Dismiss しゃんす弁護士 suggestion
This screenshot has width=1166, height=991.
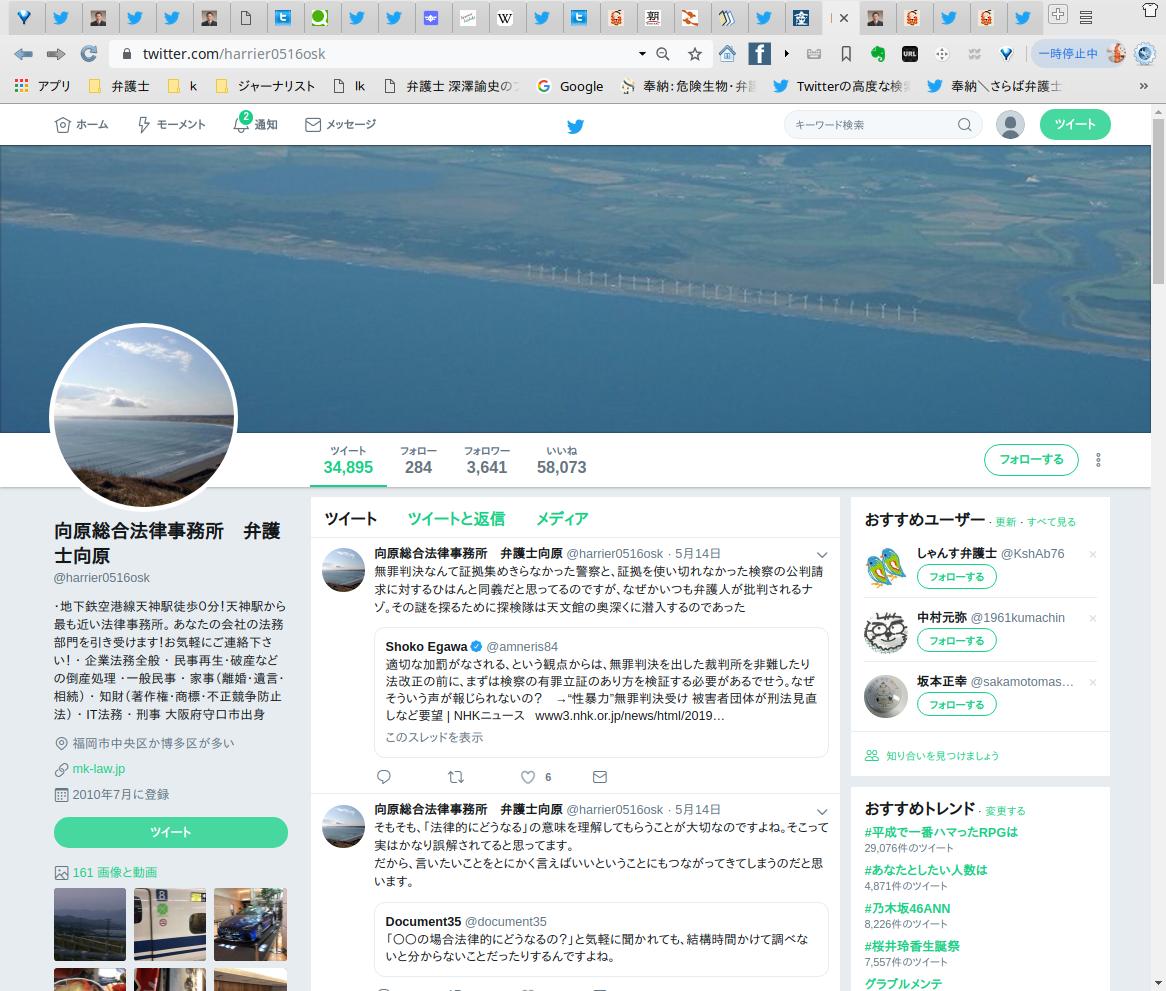[1092, 555]
